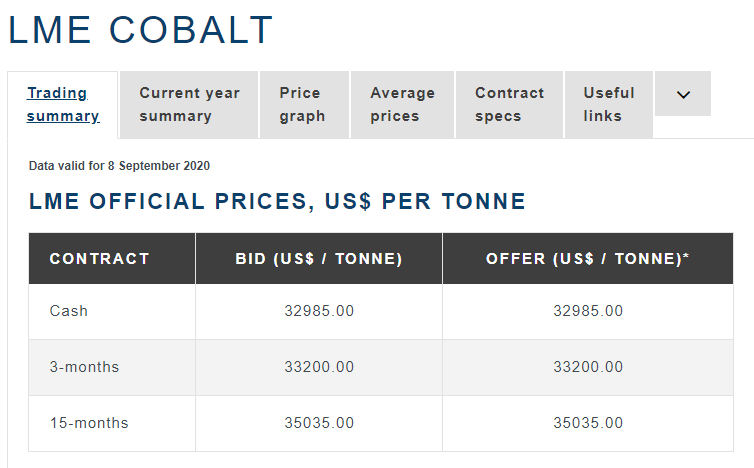The image size is (754, 468).
Task: Go to Contract specs tab
Action: 509,104
